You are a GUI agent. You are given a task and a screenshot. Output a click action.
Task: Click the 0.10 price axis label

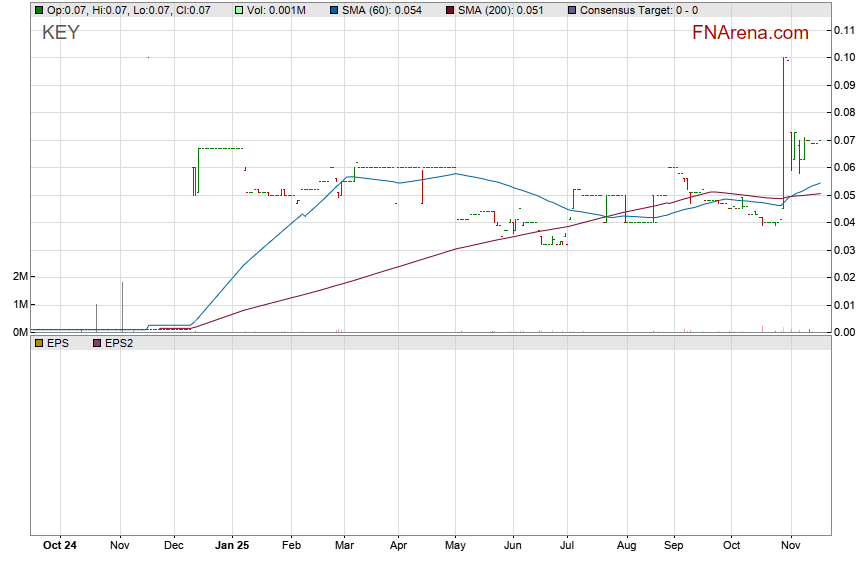click(x=844, y=57)
